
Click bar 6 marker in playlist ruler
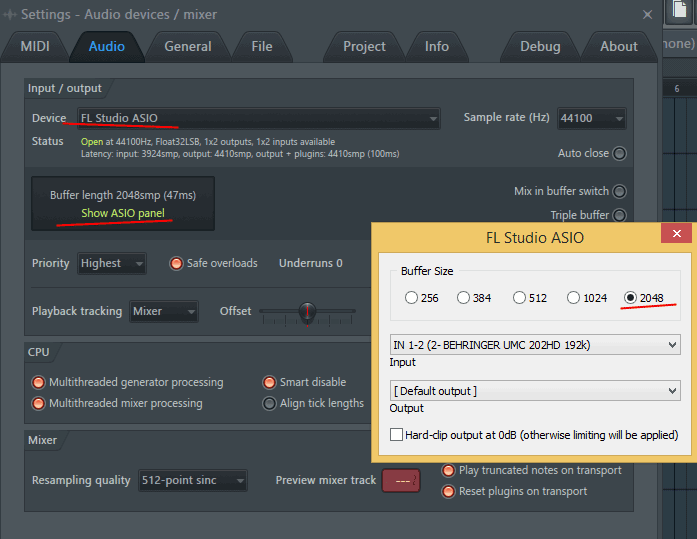click(677, 89)
